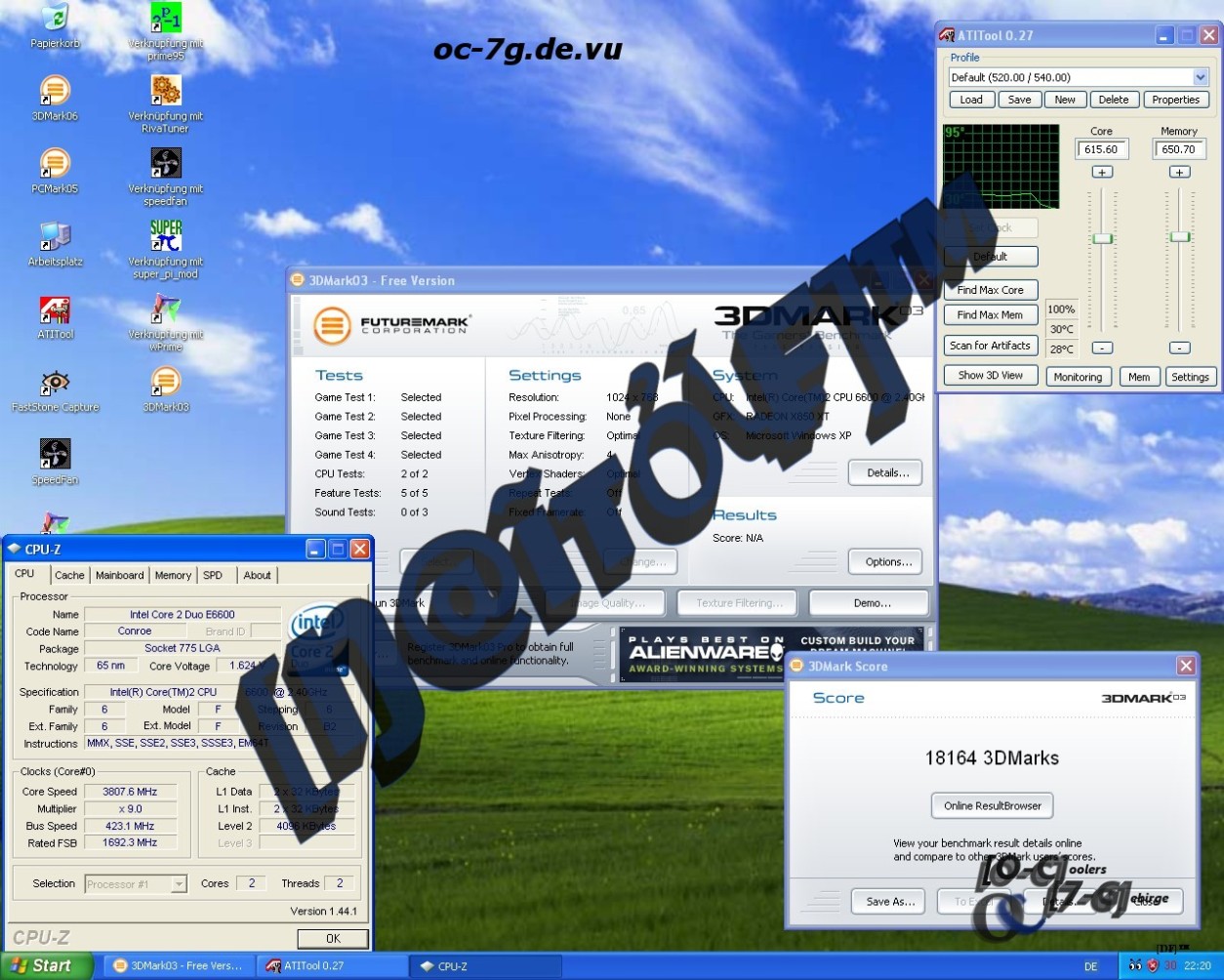Open Monitoring in ATITool

coord(1078,377)
